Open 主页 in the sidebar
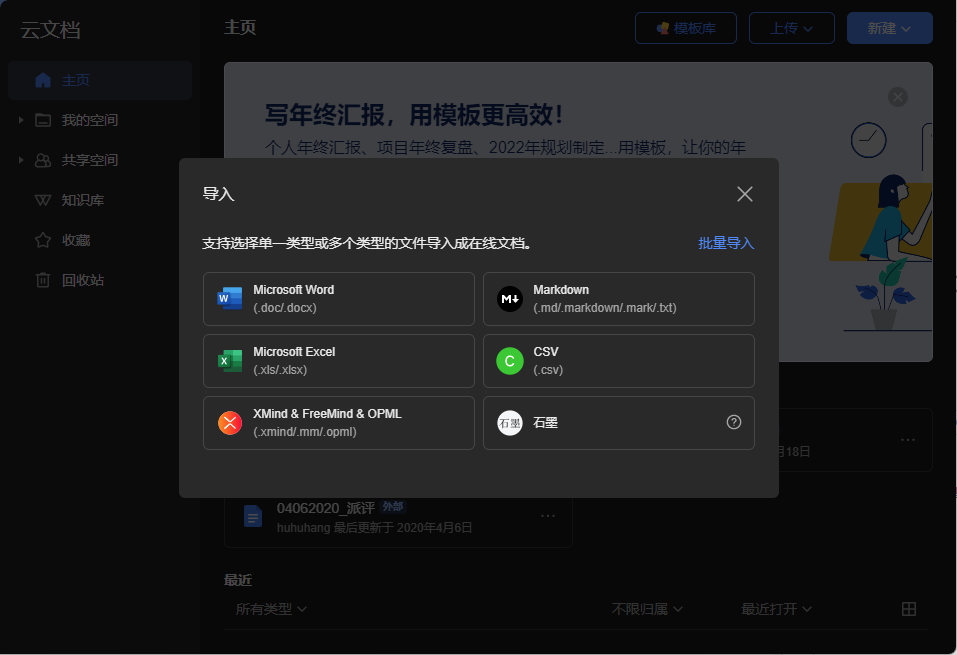This screenshot has height=655, width=957. pos(100,80)
